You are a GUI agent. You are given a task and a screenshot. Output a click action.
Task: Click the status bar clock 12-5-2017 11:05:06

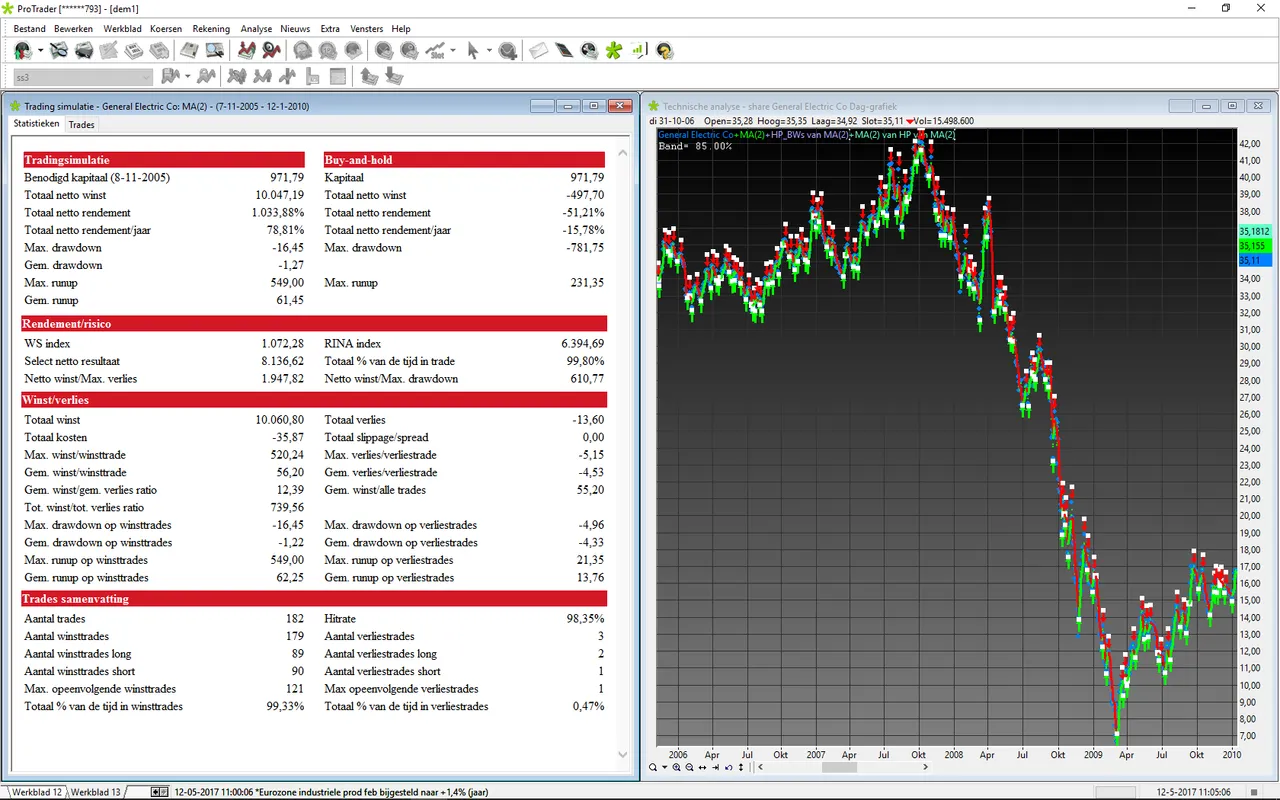tap(1196, 792)
